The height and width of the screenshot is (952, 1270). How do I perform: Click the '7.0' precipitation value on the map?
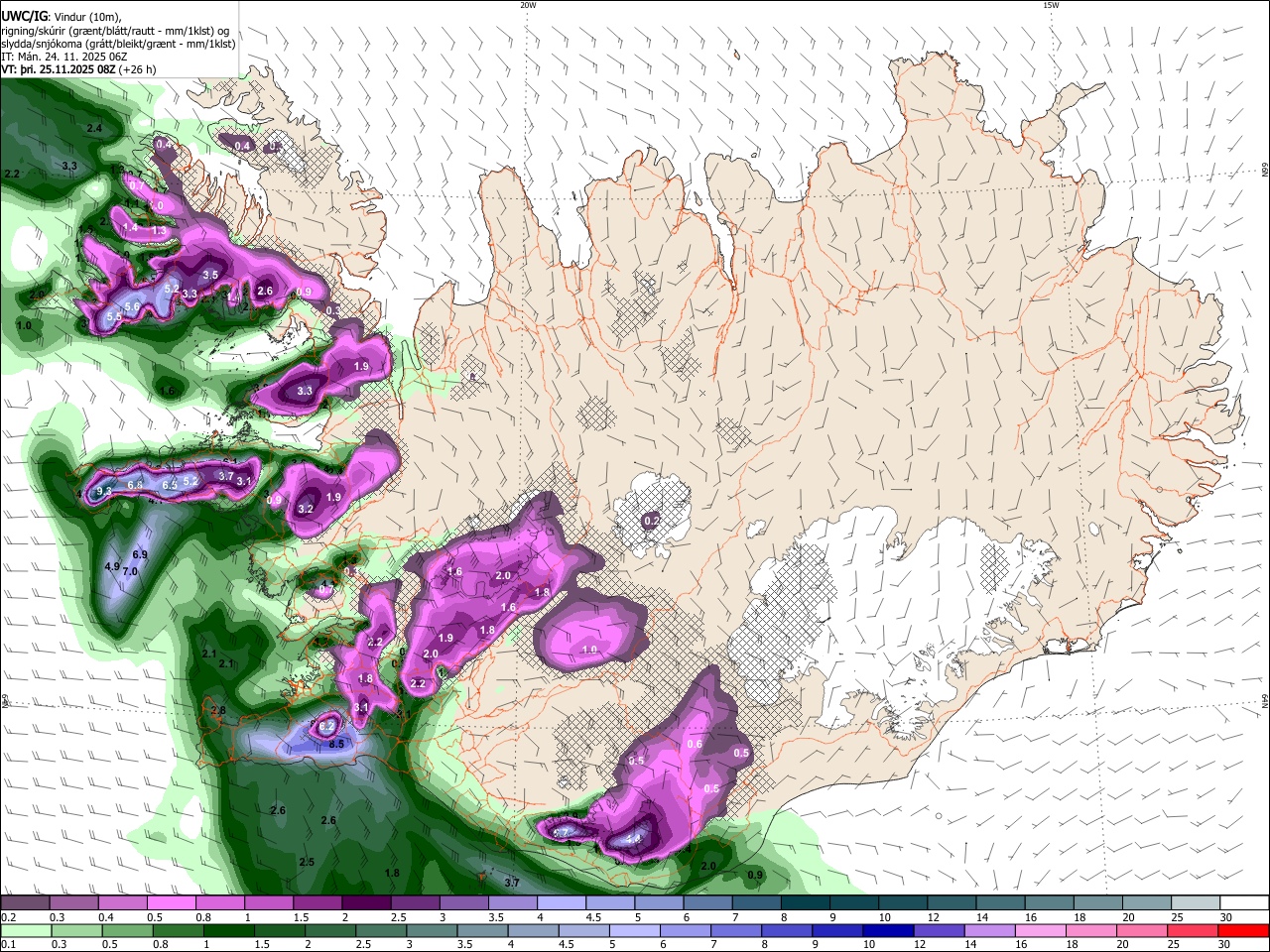pos(130,571)
